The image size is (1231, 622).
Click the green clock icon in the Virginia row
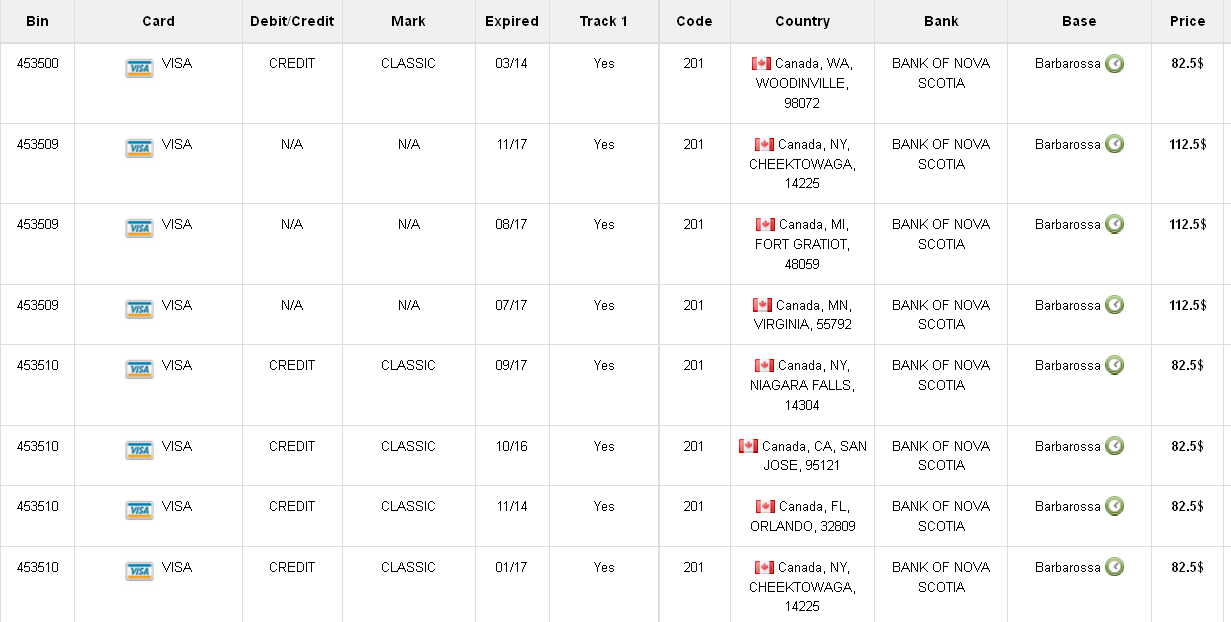(1114, 305)
